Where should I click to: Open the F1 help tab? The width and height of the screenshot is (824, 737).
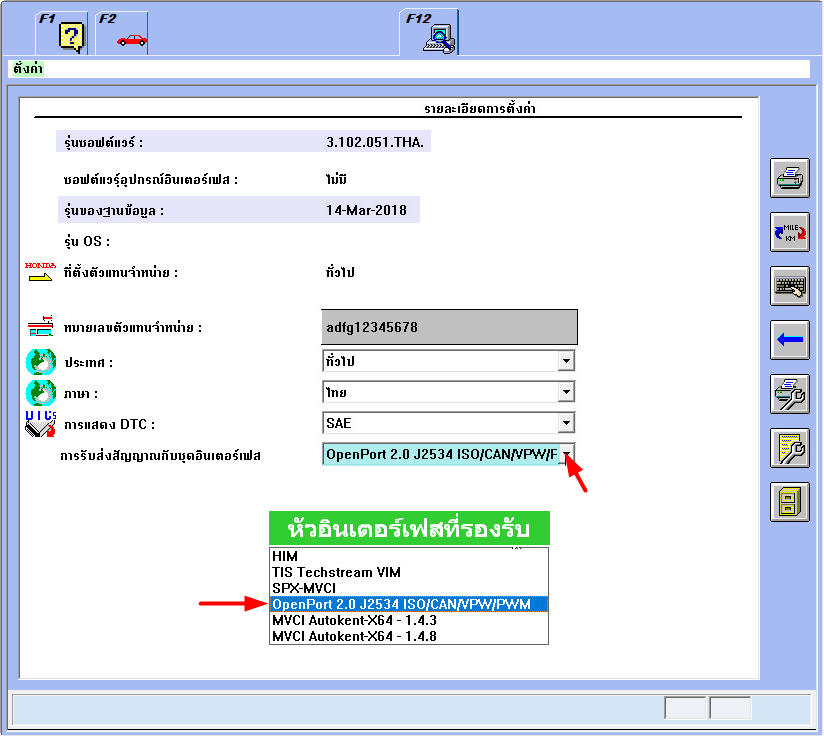coord(61,33)
